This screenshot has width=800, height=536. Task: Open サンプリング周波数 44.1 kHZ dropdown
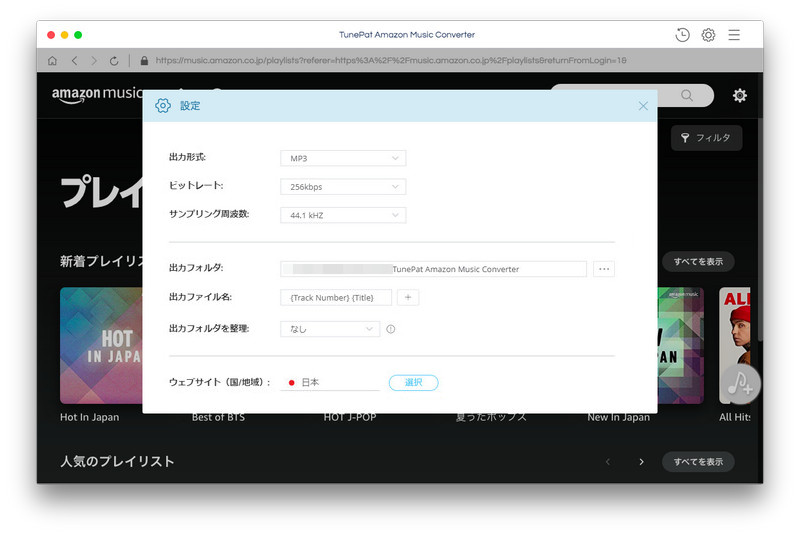pyautogui.click(x=343, y=215)
